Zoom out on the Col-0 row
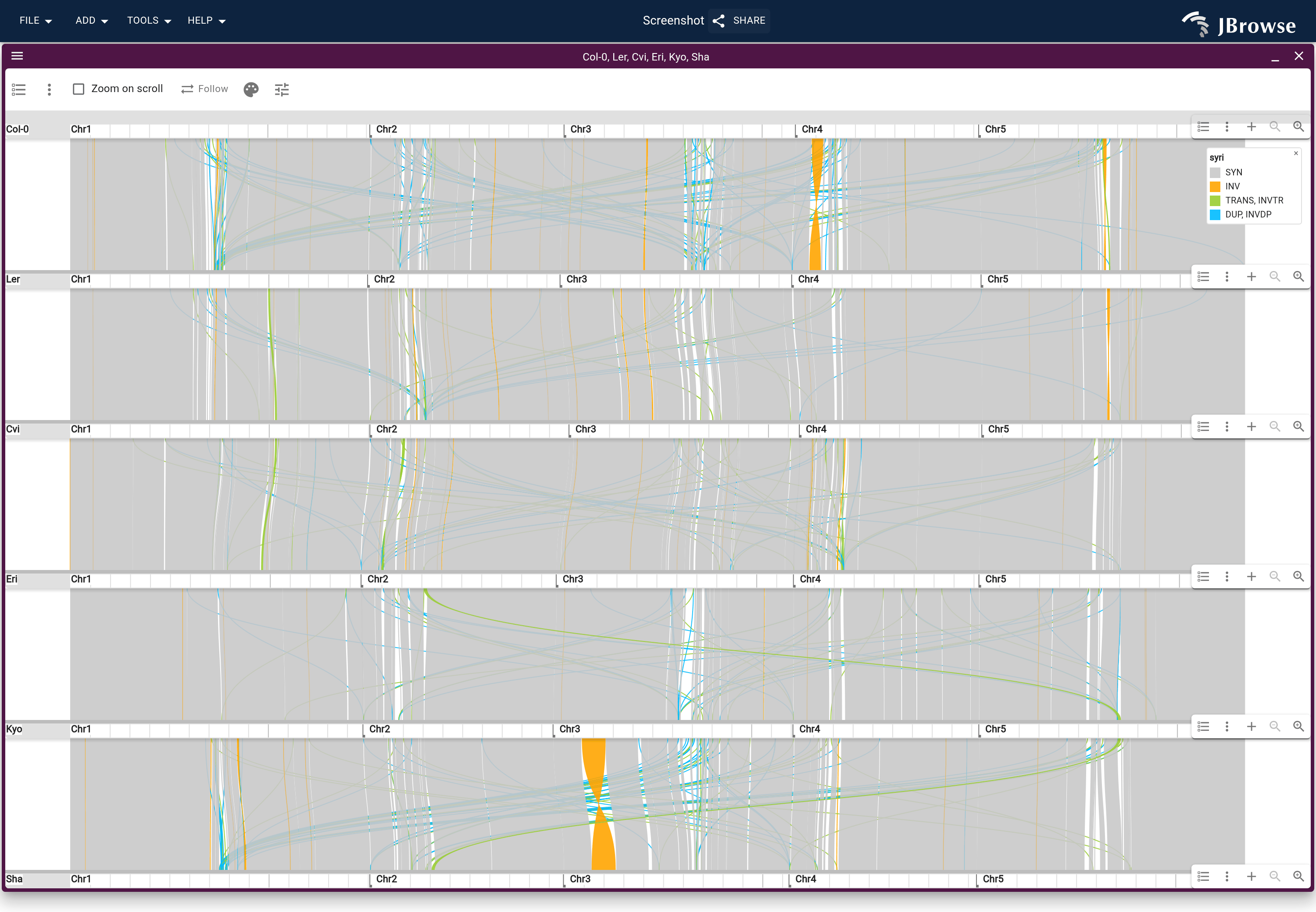This screenshot has width=1316, height=912. 1275,127
